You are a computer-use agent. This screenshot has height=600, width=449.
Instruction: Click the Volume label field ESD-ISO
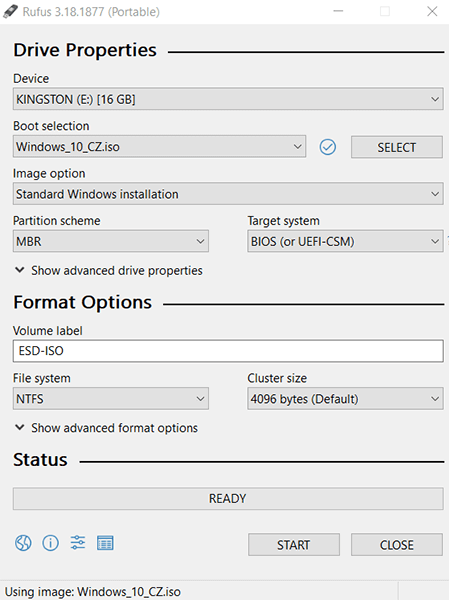point(228,351)
